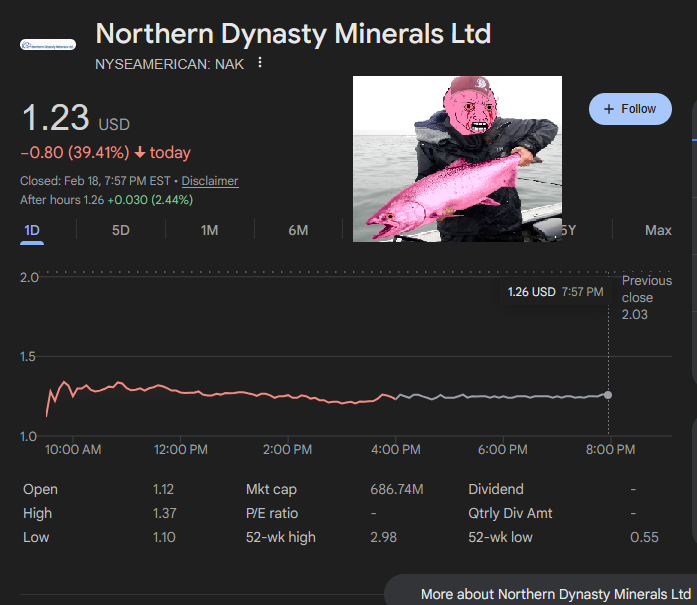Click the 10:00 AM axis label
The width and height of the screenshot is (697, 605).
(x=73, y=449)
